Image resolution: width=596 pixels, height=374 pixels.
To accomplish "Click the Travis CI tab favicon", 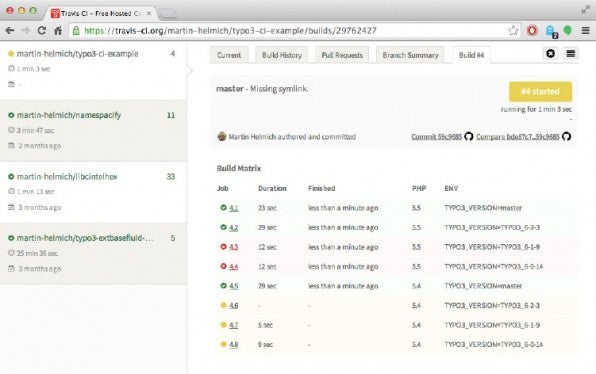I will point(55,13).
